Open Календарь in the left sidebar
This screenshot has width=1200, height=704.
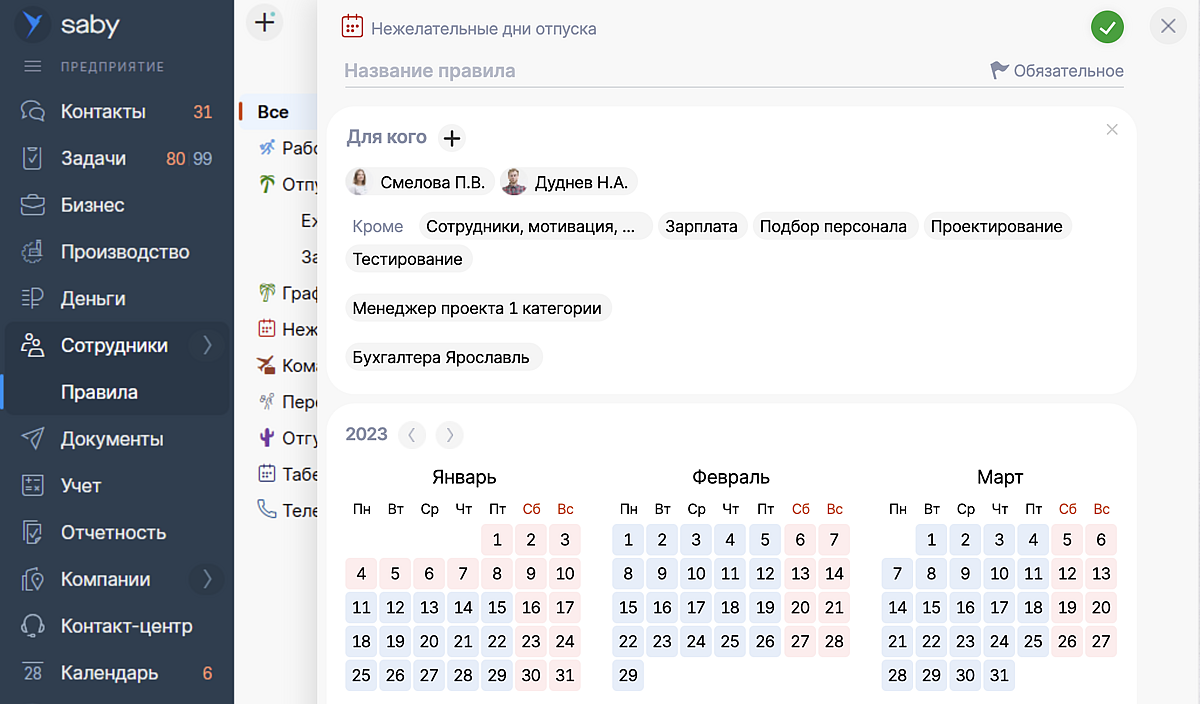pos(109,673)
